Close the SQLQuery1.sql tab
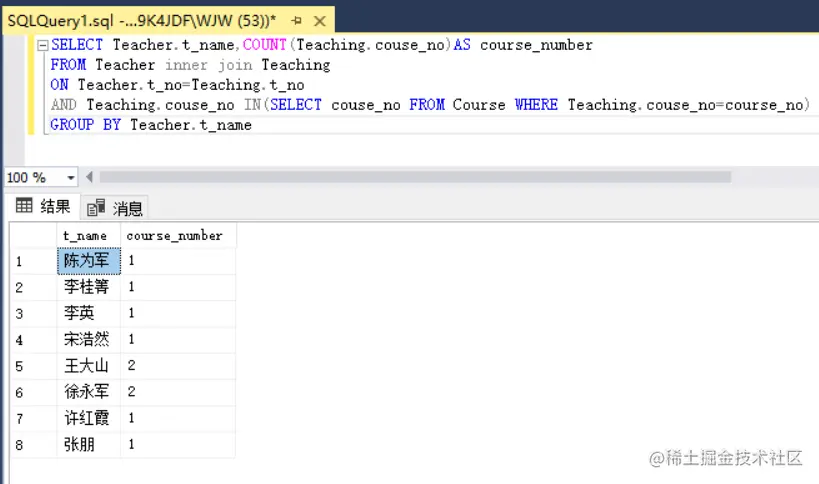The image size is (819, 484). [320, 21]
